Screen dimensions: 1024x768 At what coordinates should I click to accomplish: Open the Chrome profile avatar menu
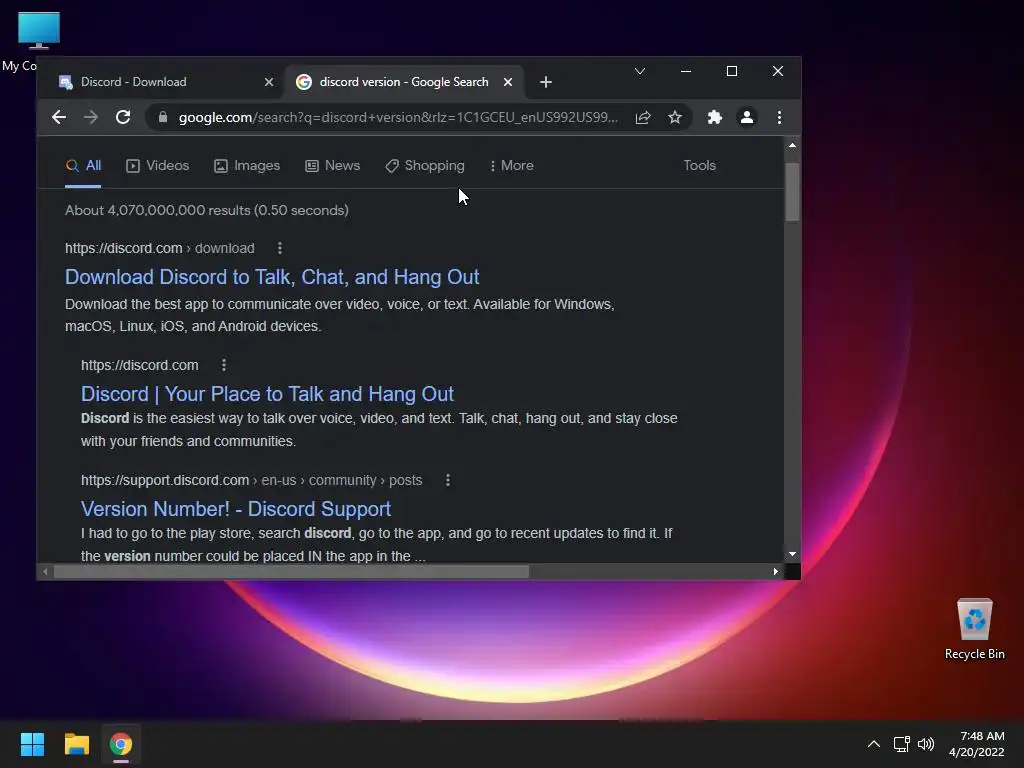pos(746,117)
